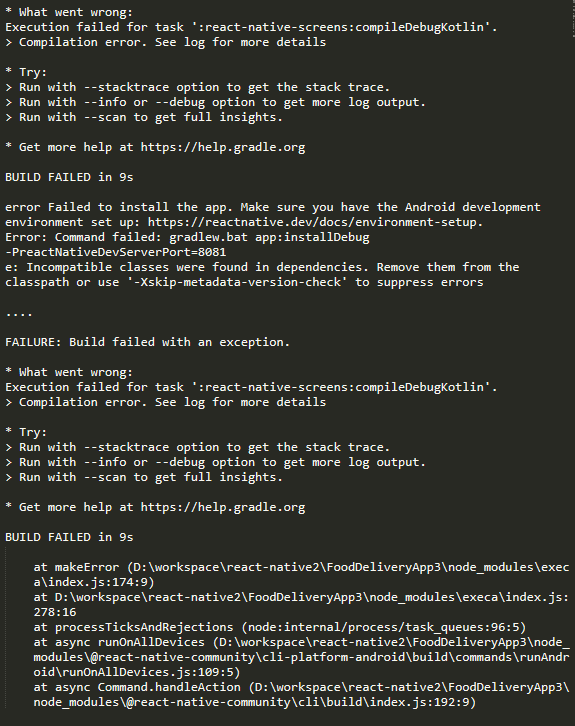Open help.gradle.org link above the error message
The width and height of the screenshot is (575, 726).
(x=223, y=148)
